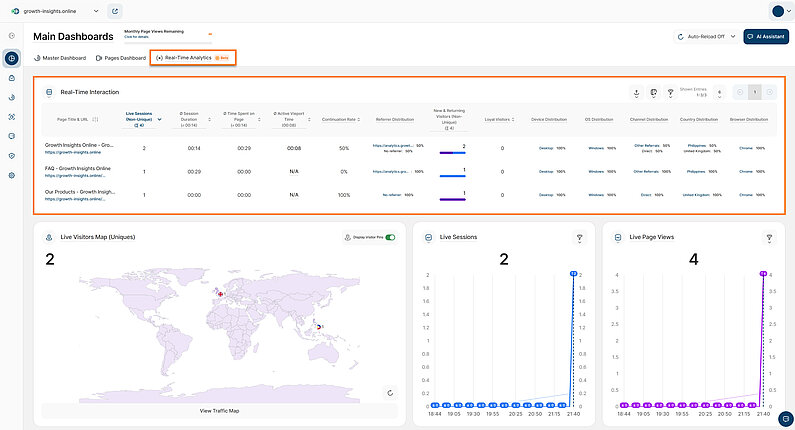Click the Live Page Views widget menu icon
Screen dimensions: 795x430
[618, 237]
